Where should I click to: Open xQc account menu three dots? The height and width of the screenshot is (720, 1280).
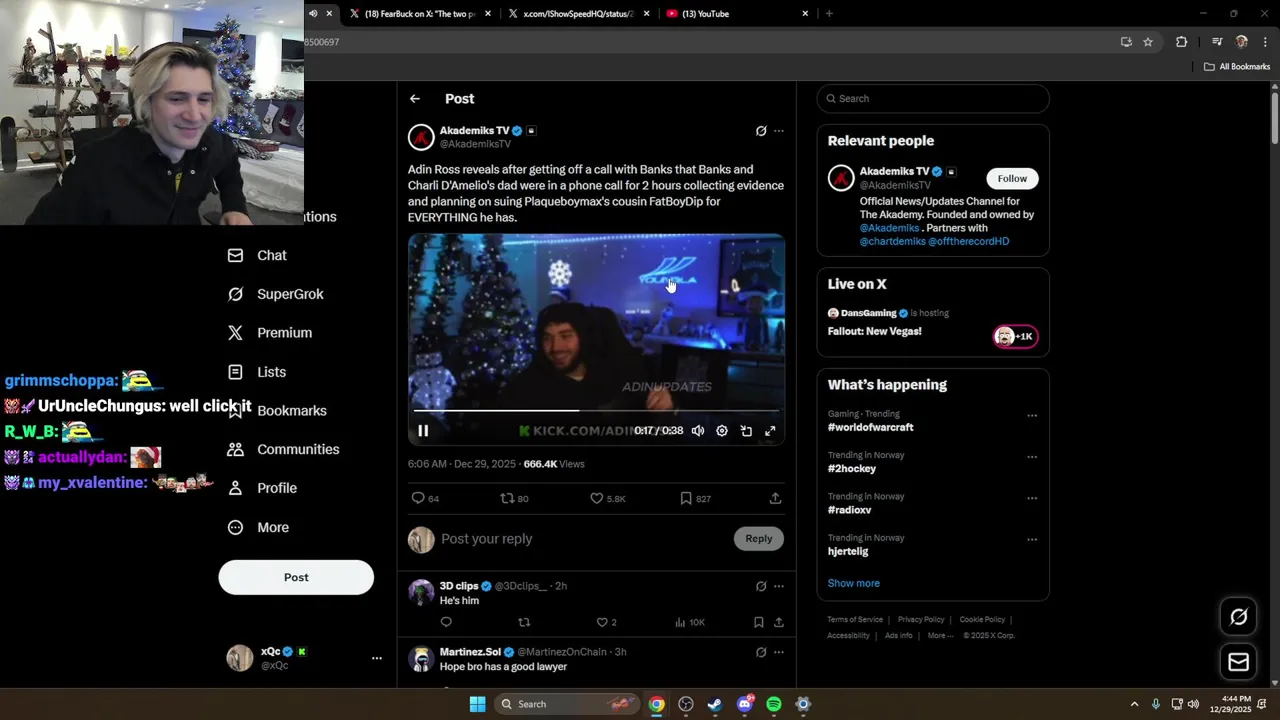[377, 658]
